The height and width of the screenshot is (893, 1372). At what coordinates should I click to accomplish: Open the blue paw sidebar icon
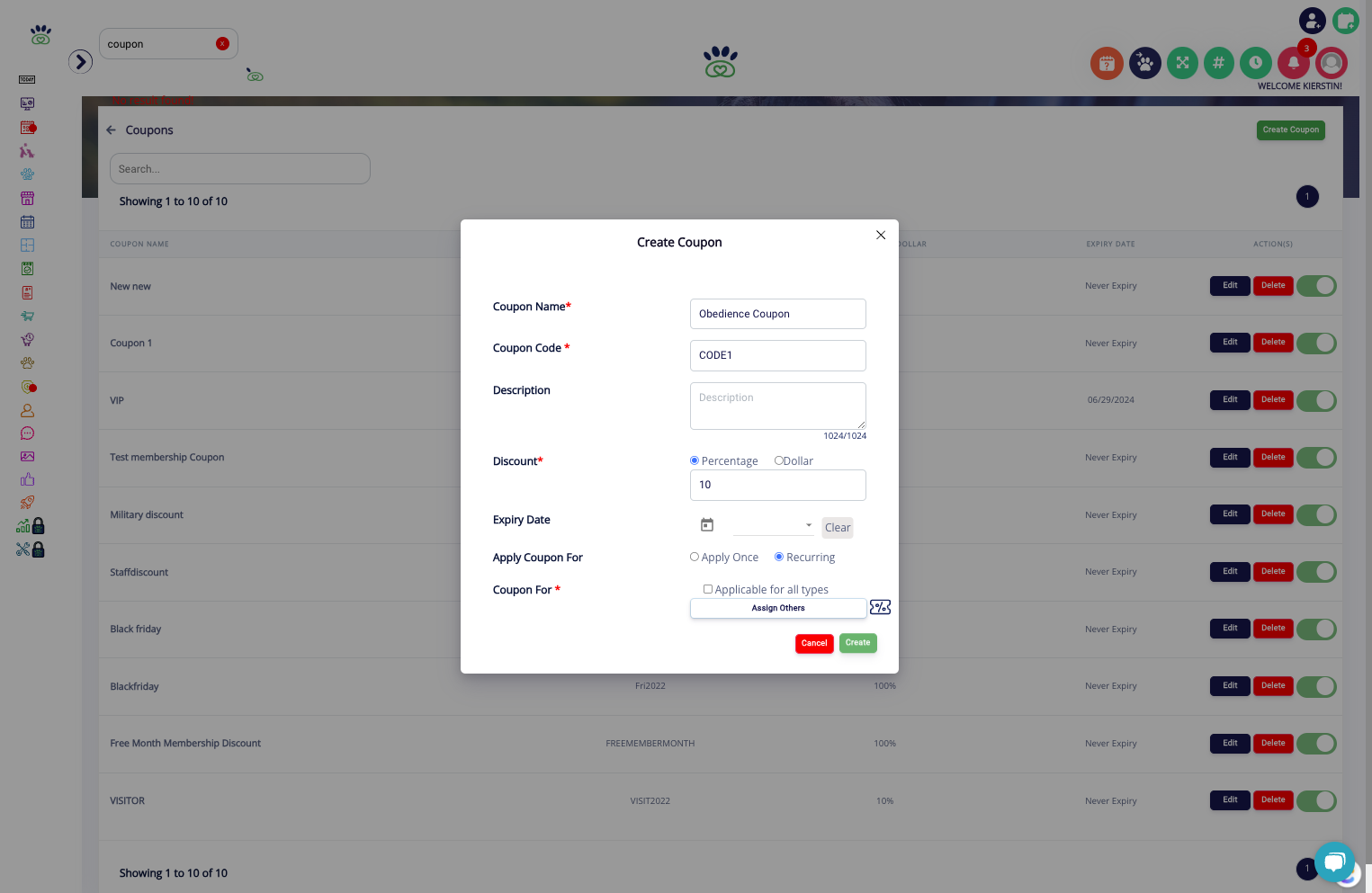[x=27, y=174]
